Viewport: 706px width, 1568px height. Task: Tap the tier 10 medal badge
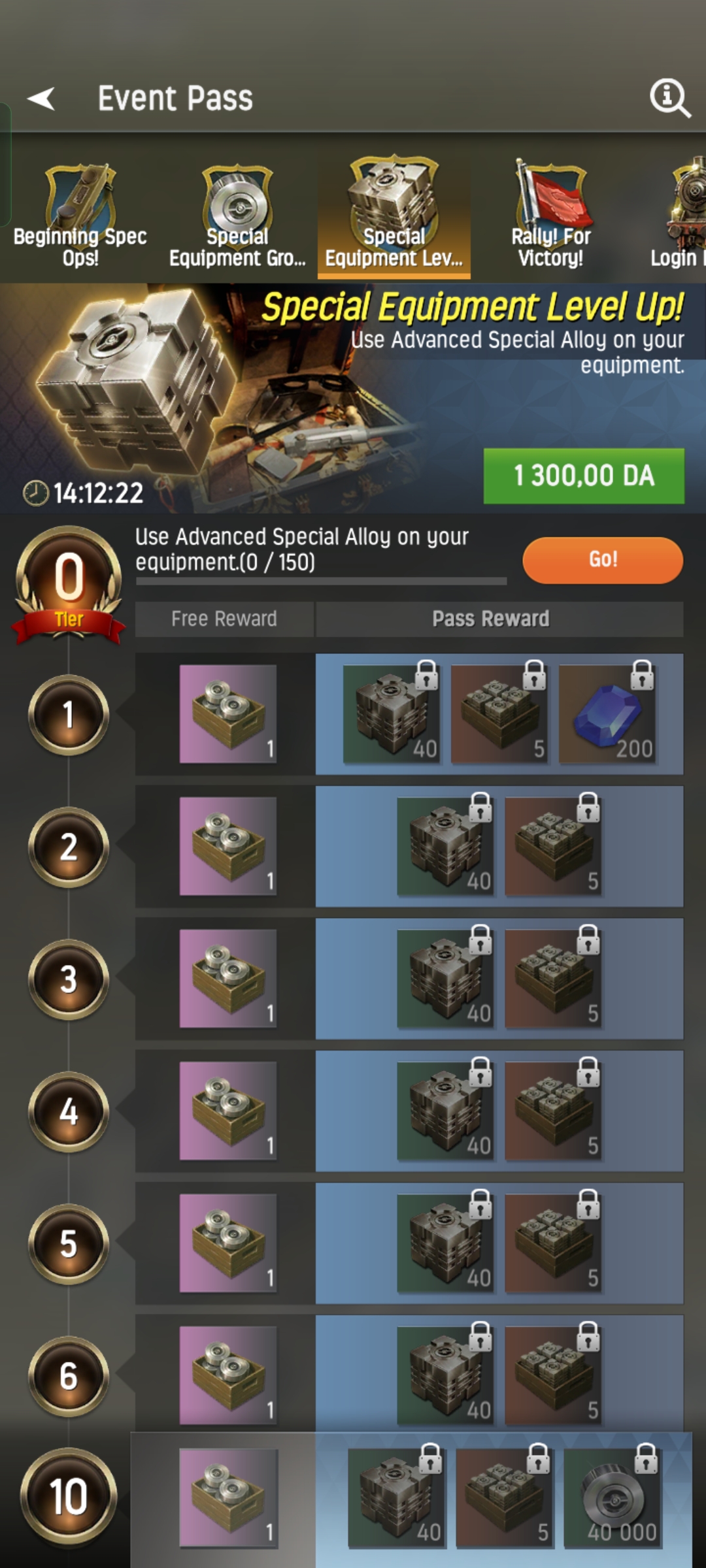pyautogui.click(x=69, y=1496)
